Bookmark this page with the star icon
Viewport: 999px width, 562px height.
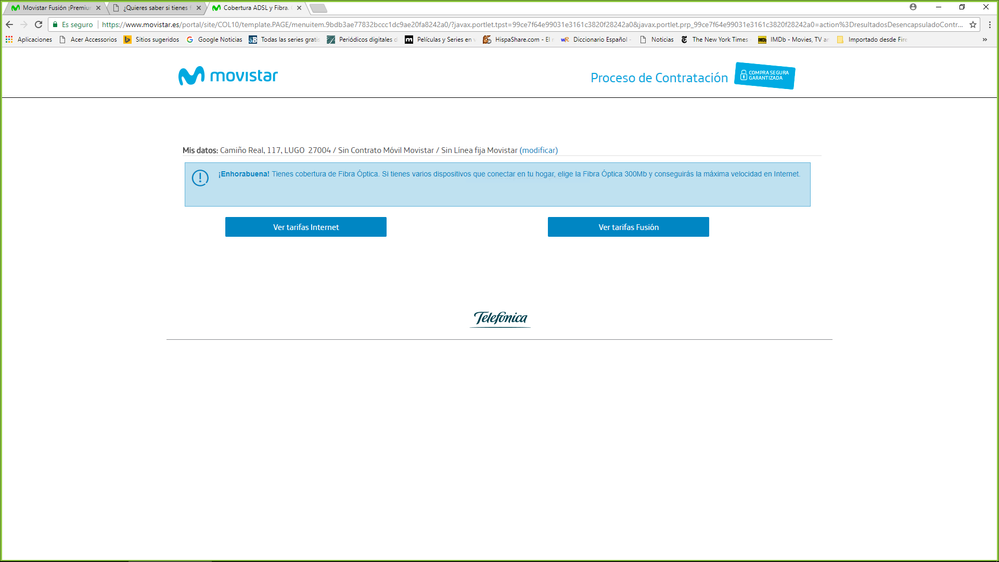point(973,24)
